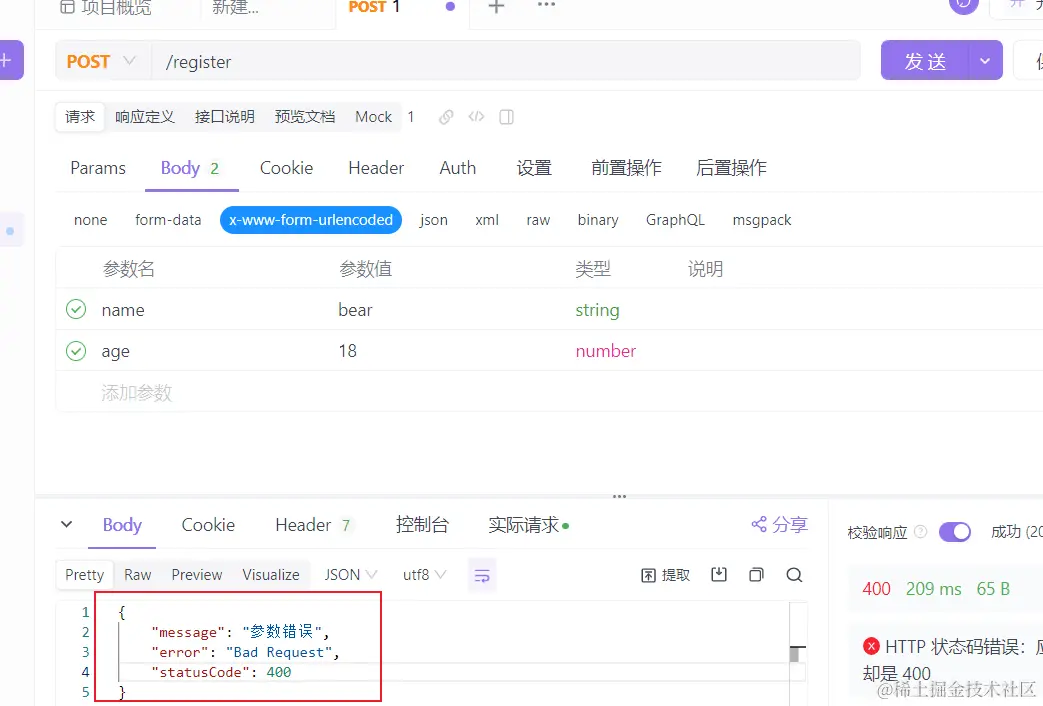Open the JSON format dropdown
This screenshot has width=1043, height=706.
coord(351,575)
